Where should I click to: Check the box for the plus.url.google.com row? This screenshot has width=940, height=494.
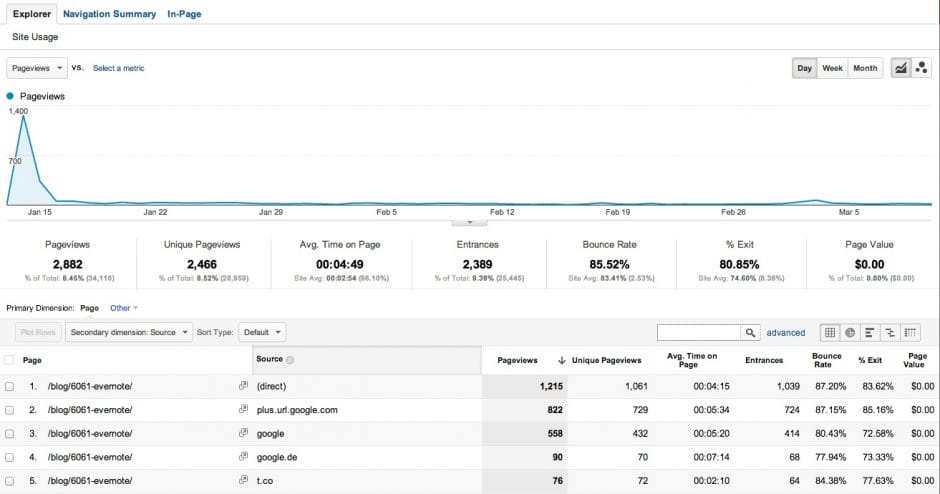(x=10, y=409)
